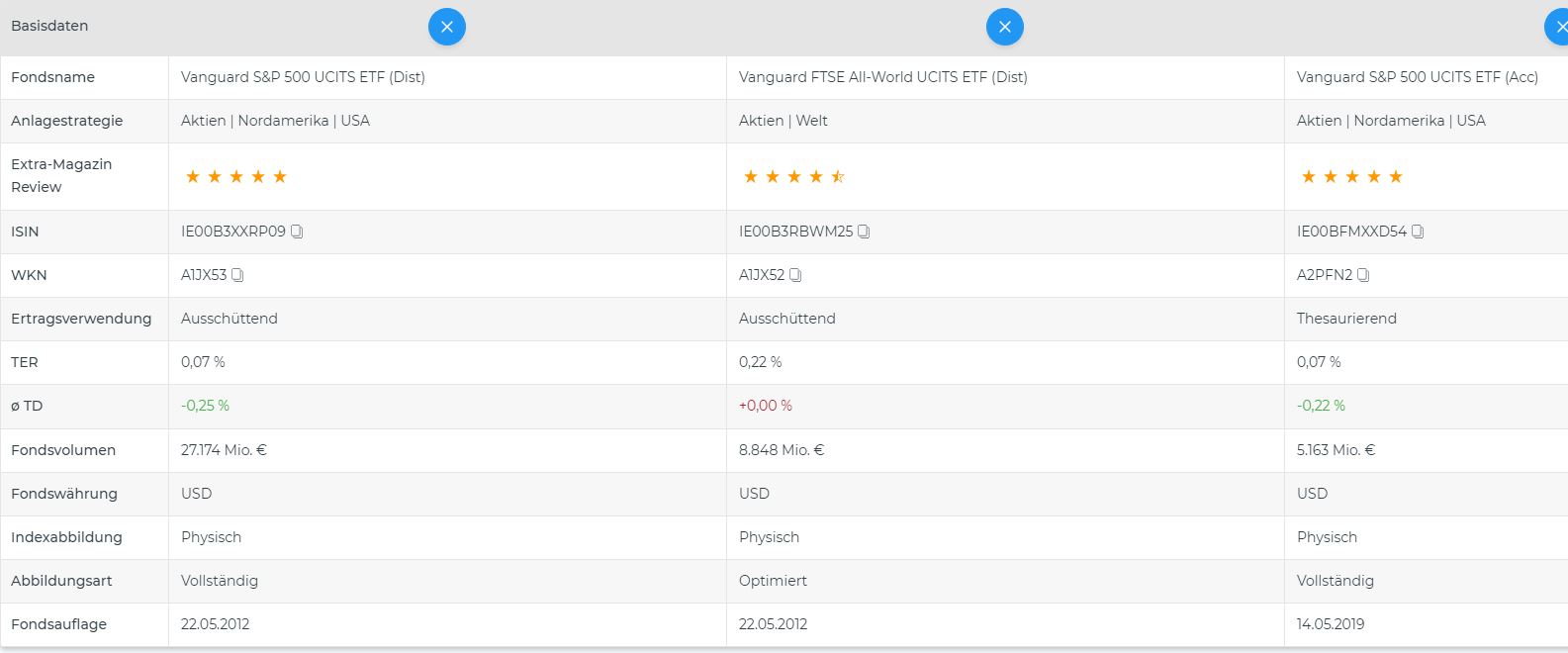The width and height of the screenshot is (1568, 653).
Task: Click the 4.5-star rating of FTSE All-World
Action: coord(794,176)
